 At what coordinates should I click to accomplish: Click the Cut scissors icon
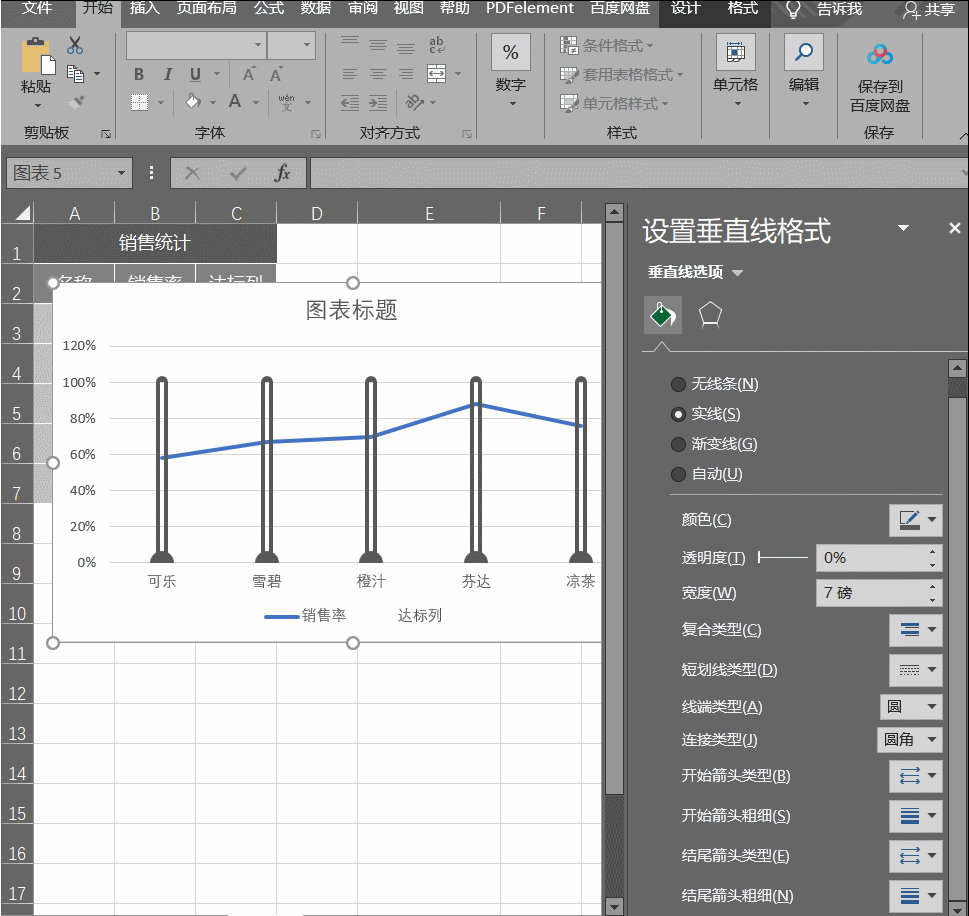[x=75, y=45]
